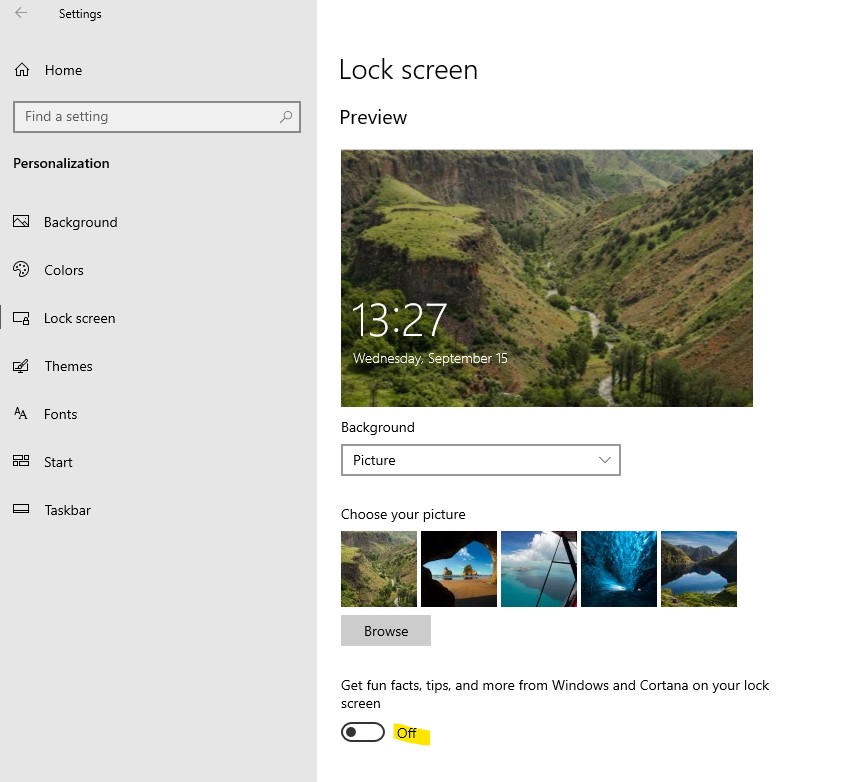Open the Taskbar settings page

(x=67, y=510)
